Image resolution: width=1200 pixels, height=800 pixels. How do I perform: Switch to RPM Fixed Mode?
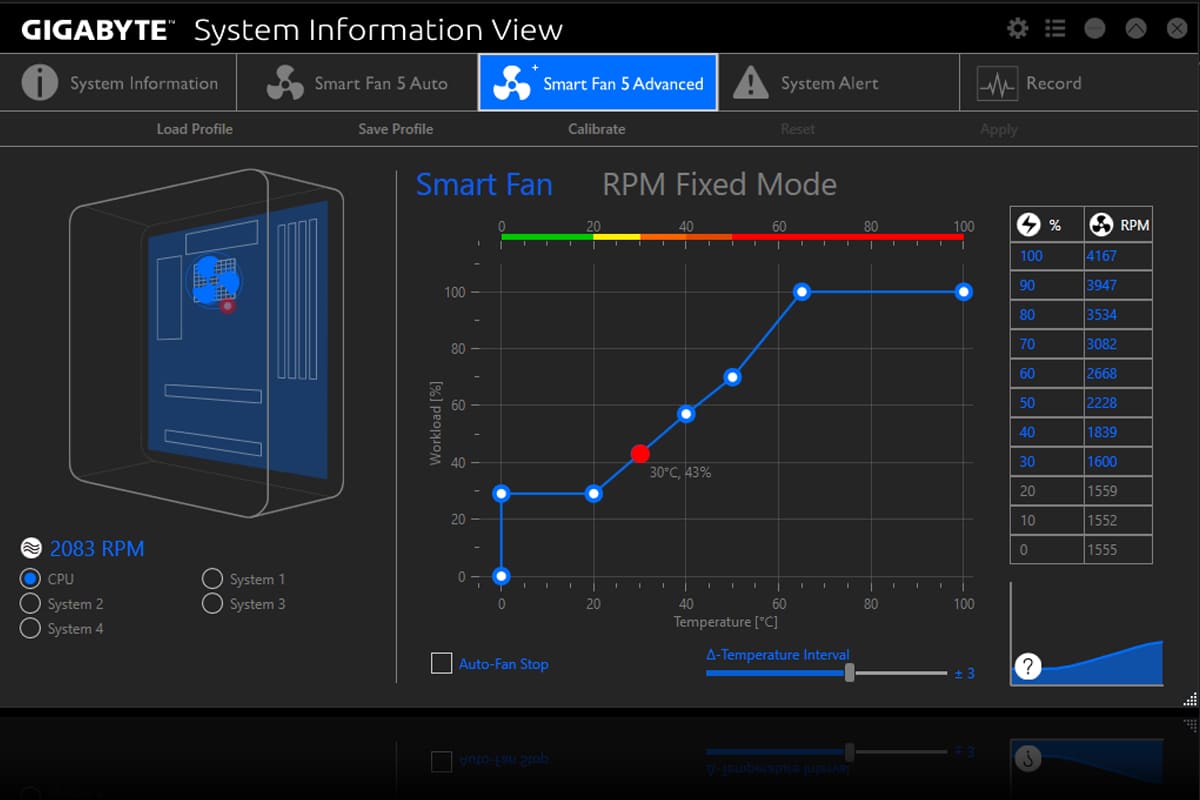719,184
